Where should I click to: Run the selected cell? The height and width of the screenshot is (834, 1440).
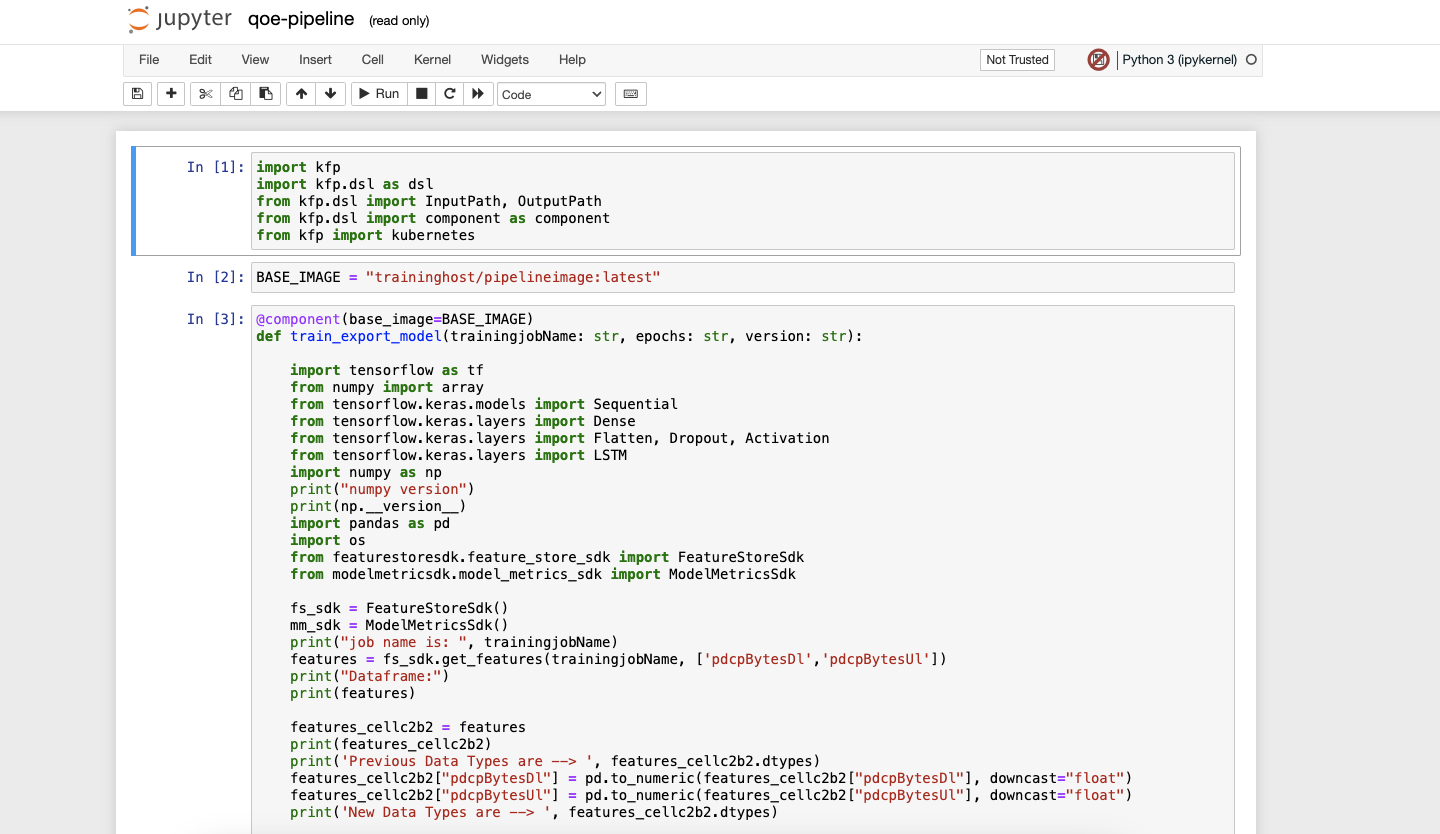point(379,94)
